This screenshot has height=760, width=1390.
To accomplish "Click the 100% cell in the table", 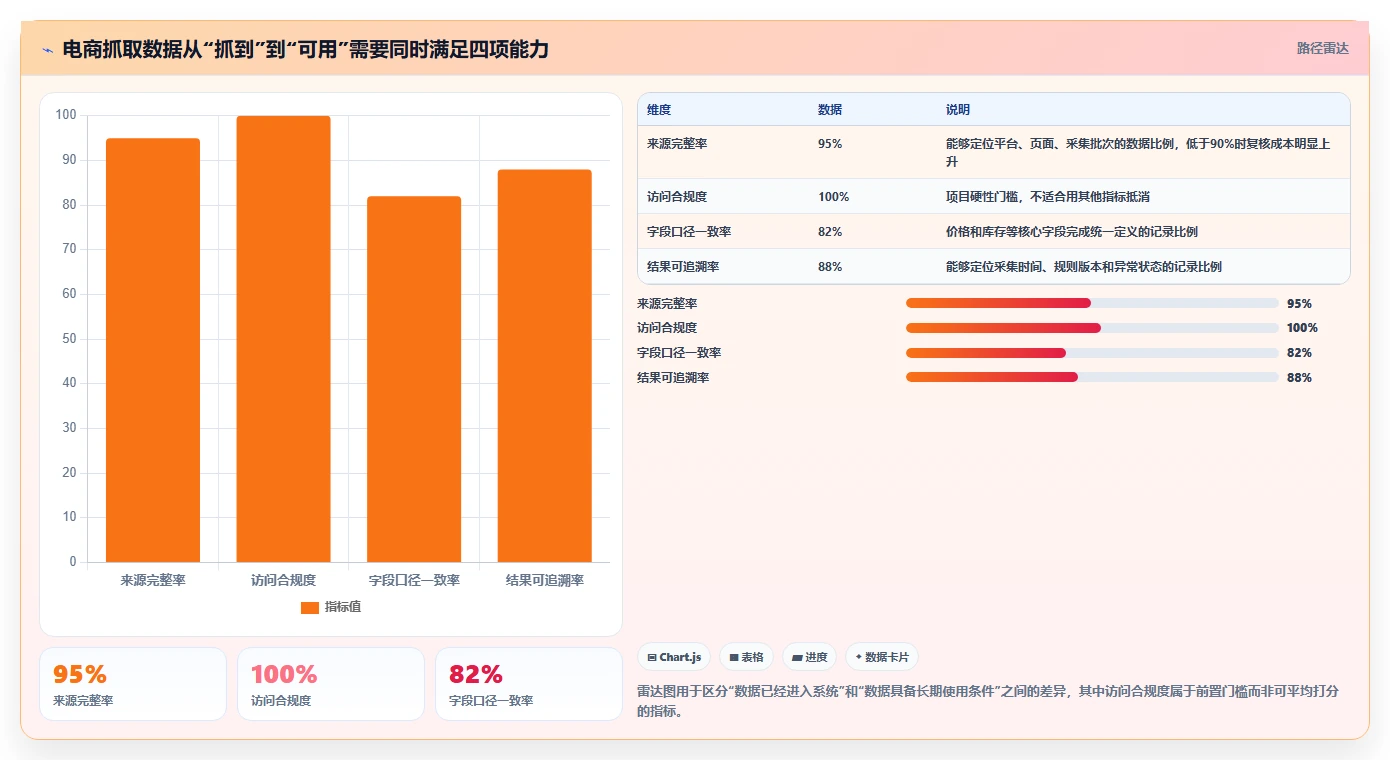I will point(833,197).
